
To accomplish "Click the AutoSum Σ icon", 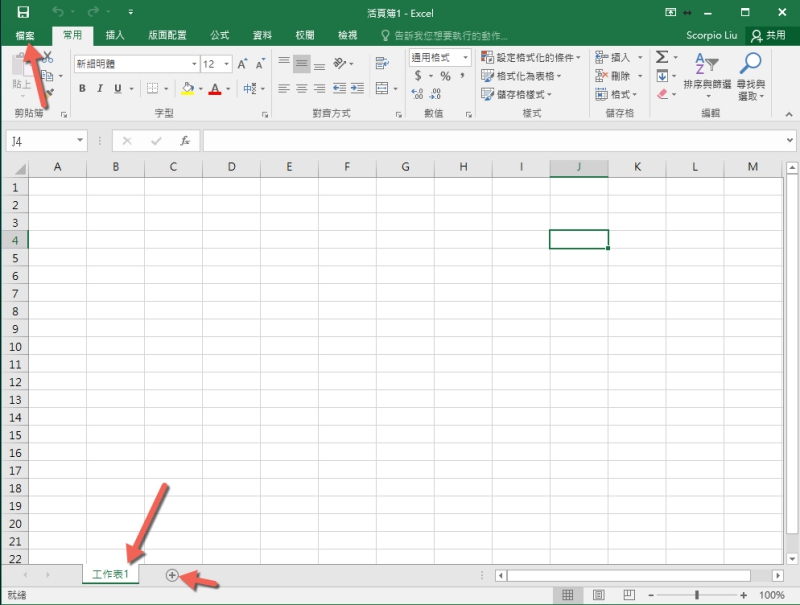I will pyautogui.click(x=663, y=57).
